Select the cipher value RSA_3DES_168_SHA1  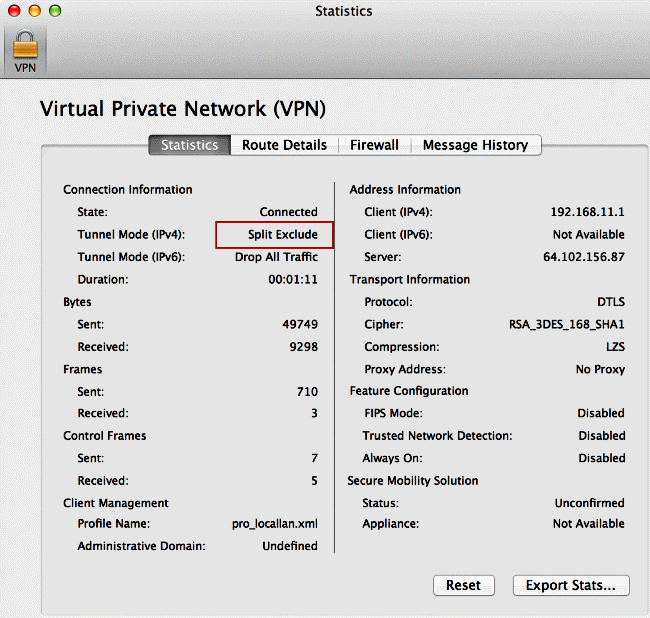click(x=567, y=324)
